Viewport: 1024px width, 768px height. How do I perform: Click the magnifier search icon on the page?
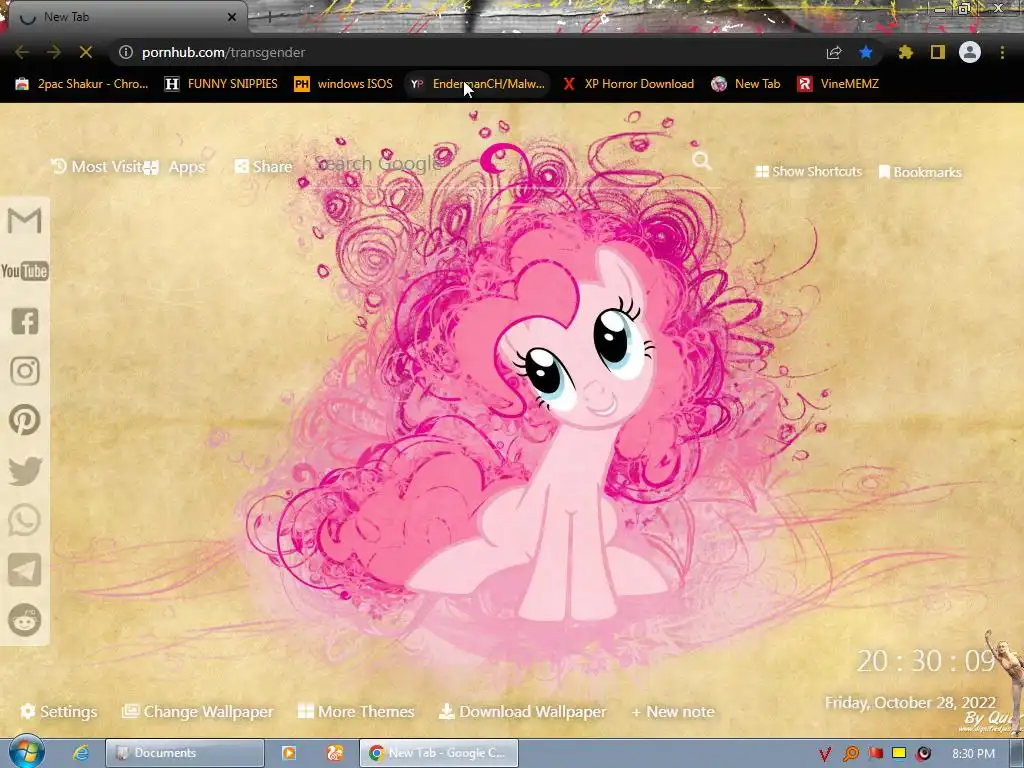(x=701, y=161)
